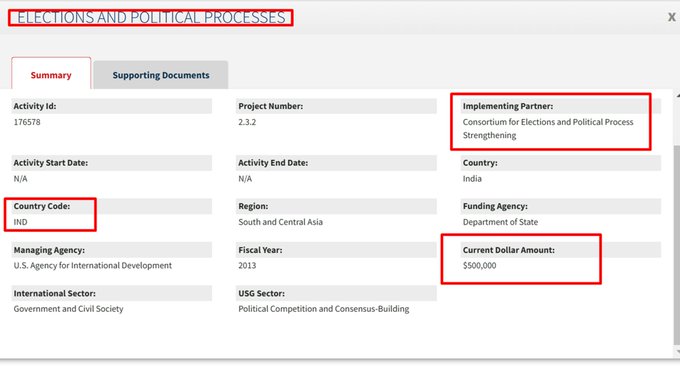
Task: Click the Funding Agency value Department of State
Action: point(500,222)
